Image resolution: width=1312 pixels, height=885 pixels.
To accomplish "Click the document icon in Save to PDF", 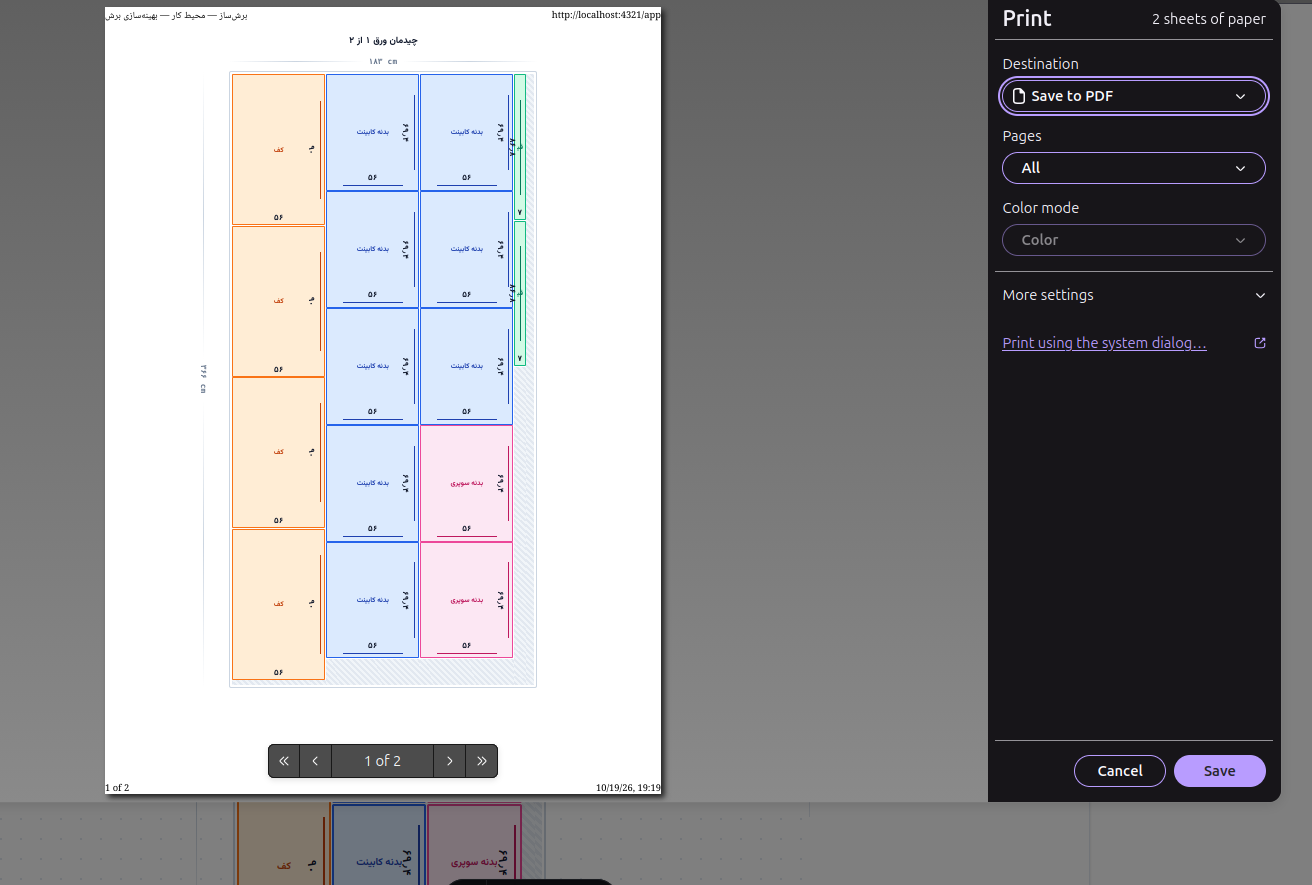I will point(1019,96).
